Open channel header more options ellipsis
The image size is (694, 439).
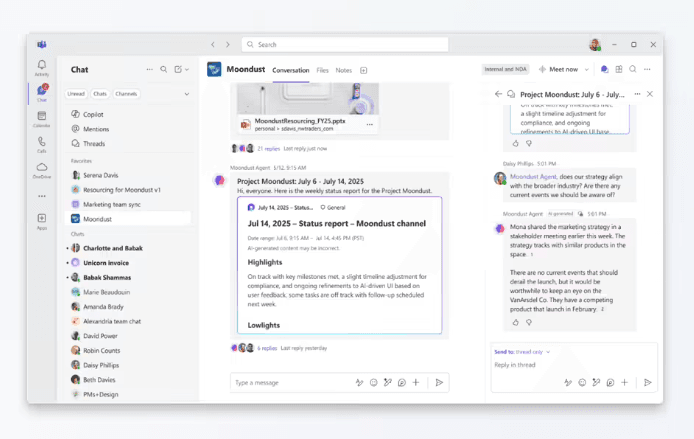(x=647, y=69)
